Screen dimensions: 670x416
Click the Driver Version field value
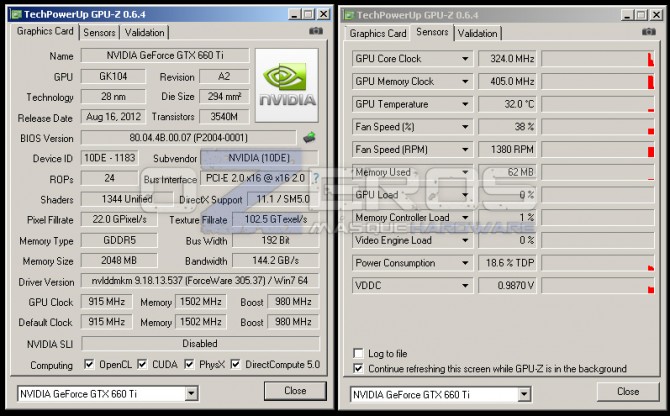click(x=200, y=281)
